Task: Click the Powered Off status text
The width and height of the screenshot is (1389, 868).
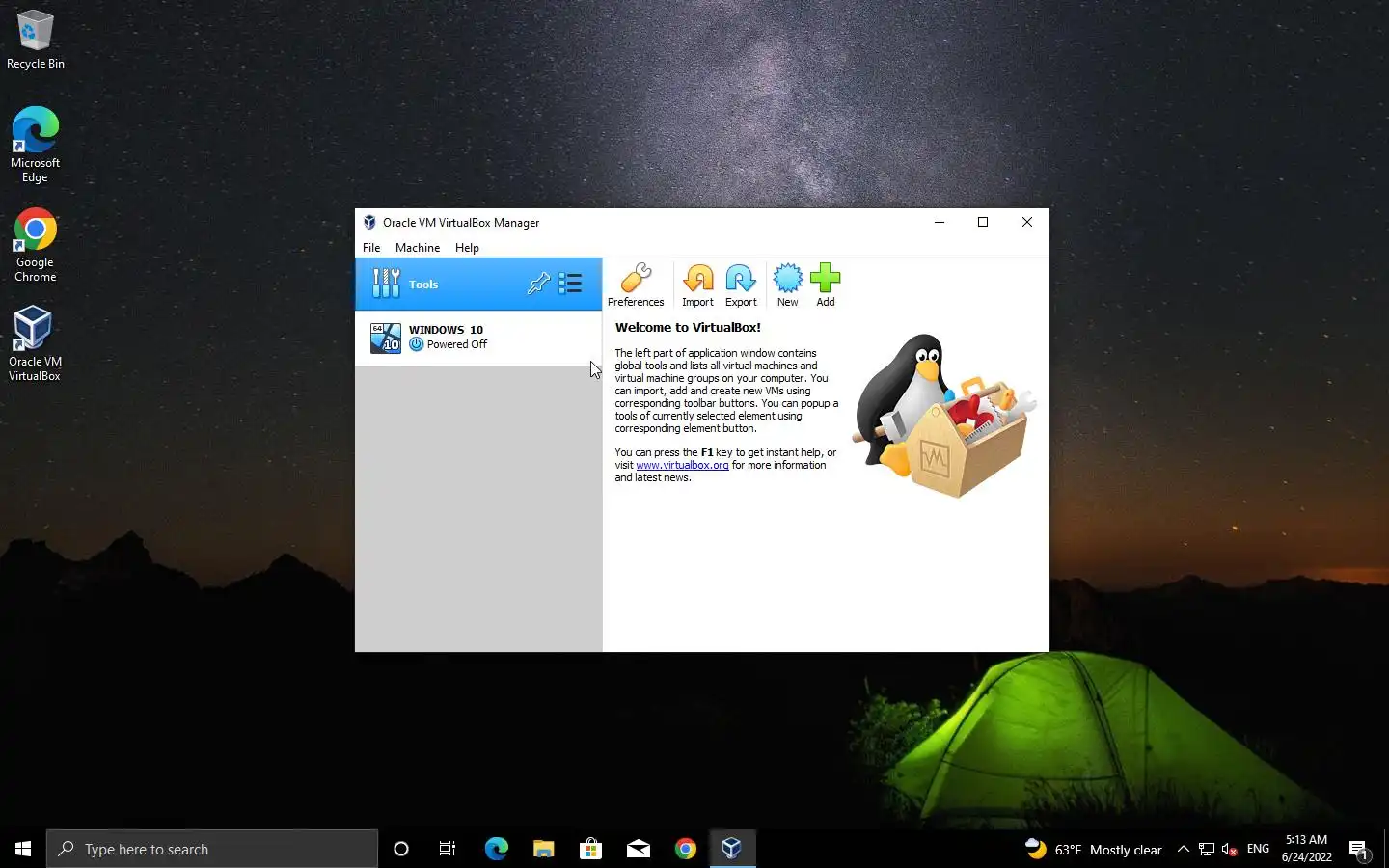Action: (x=457, y=344)
